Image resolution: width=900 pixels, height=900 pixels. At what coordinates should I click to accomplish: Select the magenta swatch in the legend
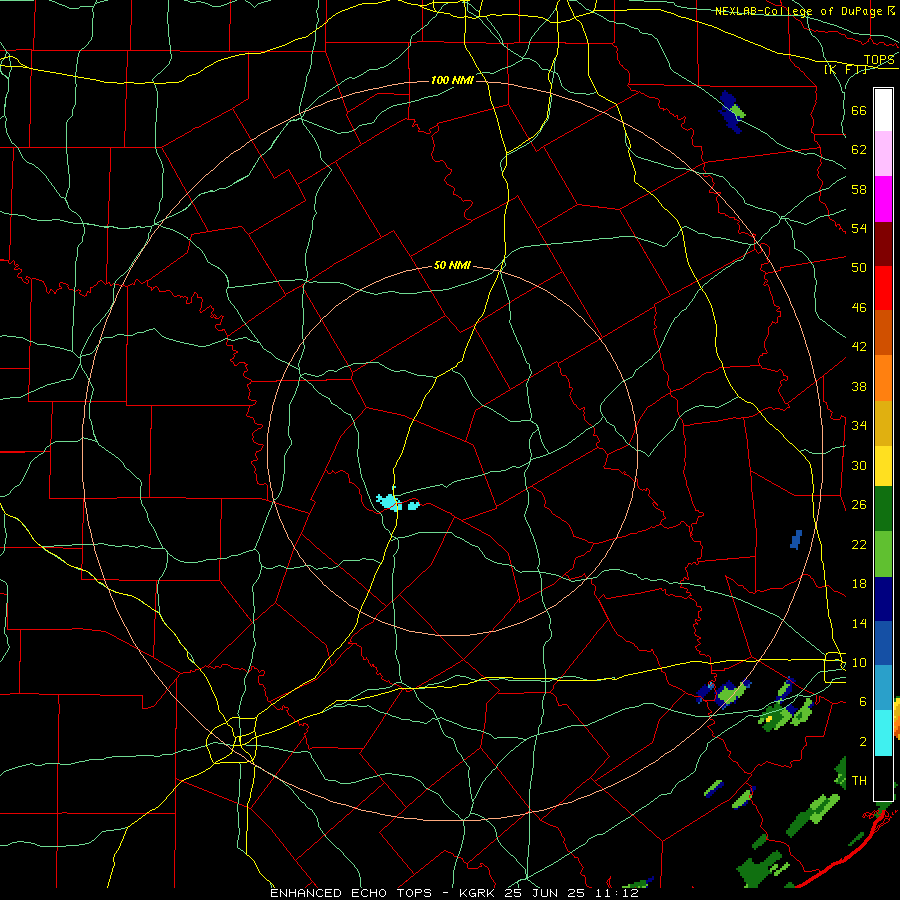pos(883,199)
